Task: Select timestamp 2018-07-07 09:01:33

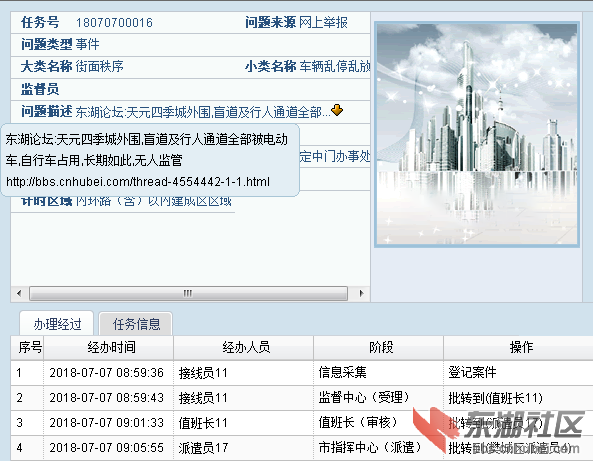Action: [107, 423]
